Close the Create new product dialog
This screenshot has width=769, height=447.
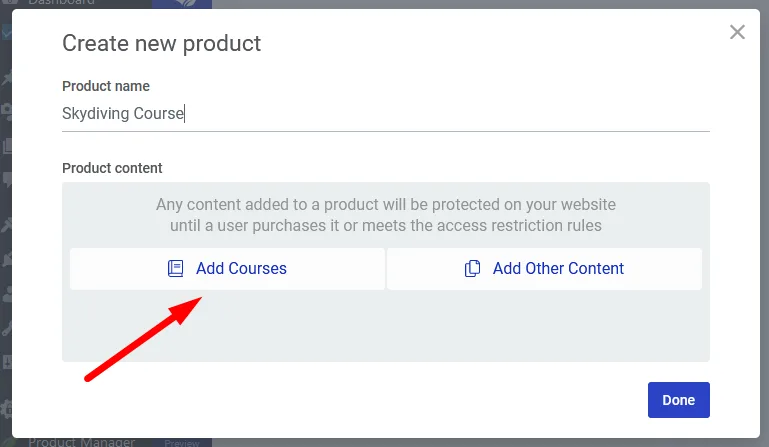738,32
